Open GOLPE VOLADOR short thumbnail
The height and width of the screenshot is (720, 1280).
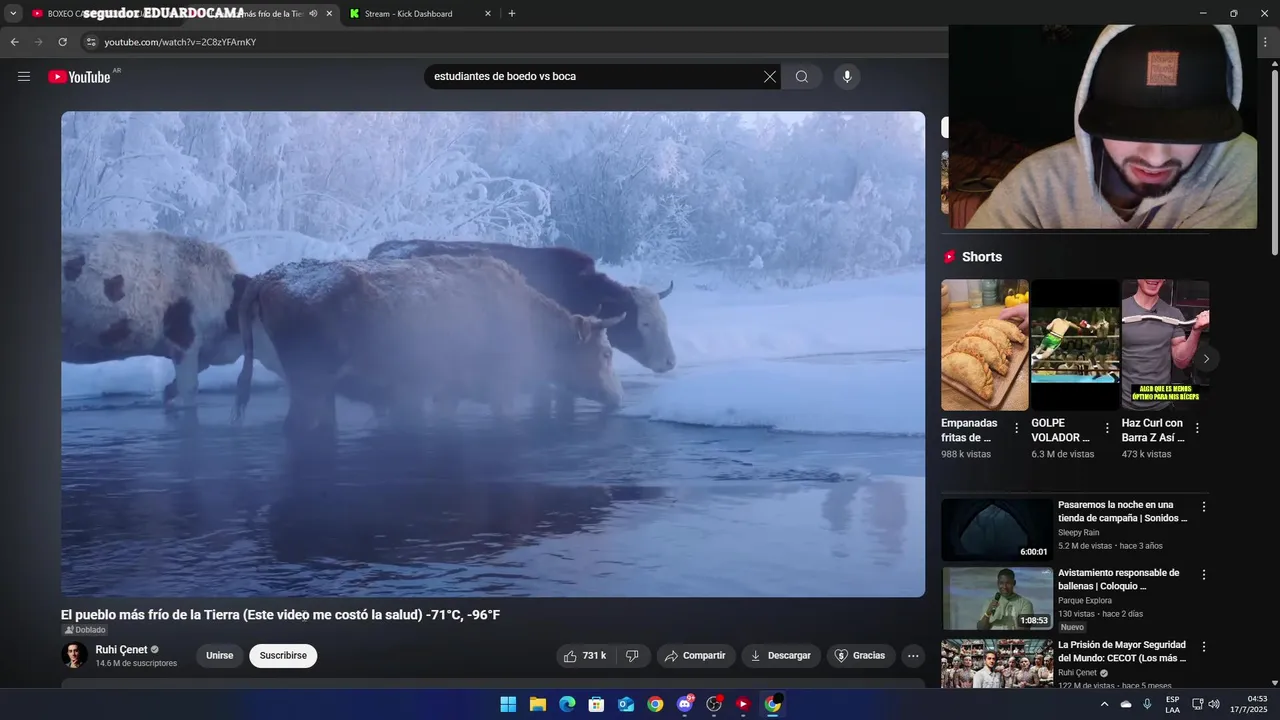[x=1075, y=345]
